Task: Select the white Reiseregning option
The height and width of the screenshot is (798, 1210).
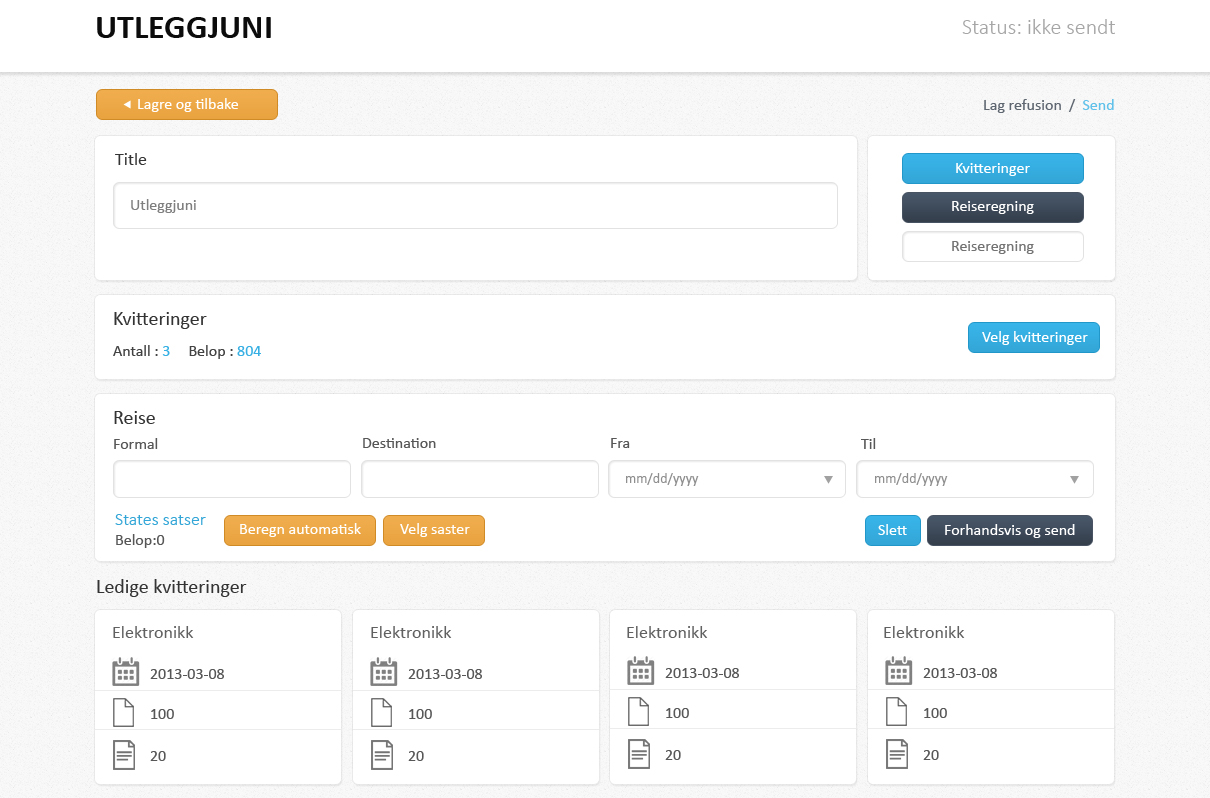Action: [992, 246]
